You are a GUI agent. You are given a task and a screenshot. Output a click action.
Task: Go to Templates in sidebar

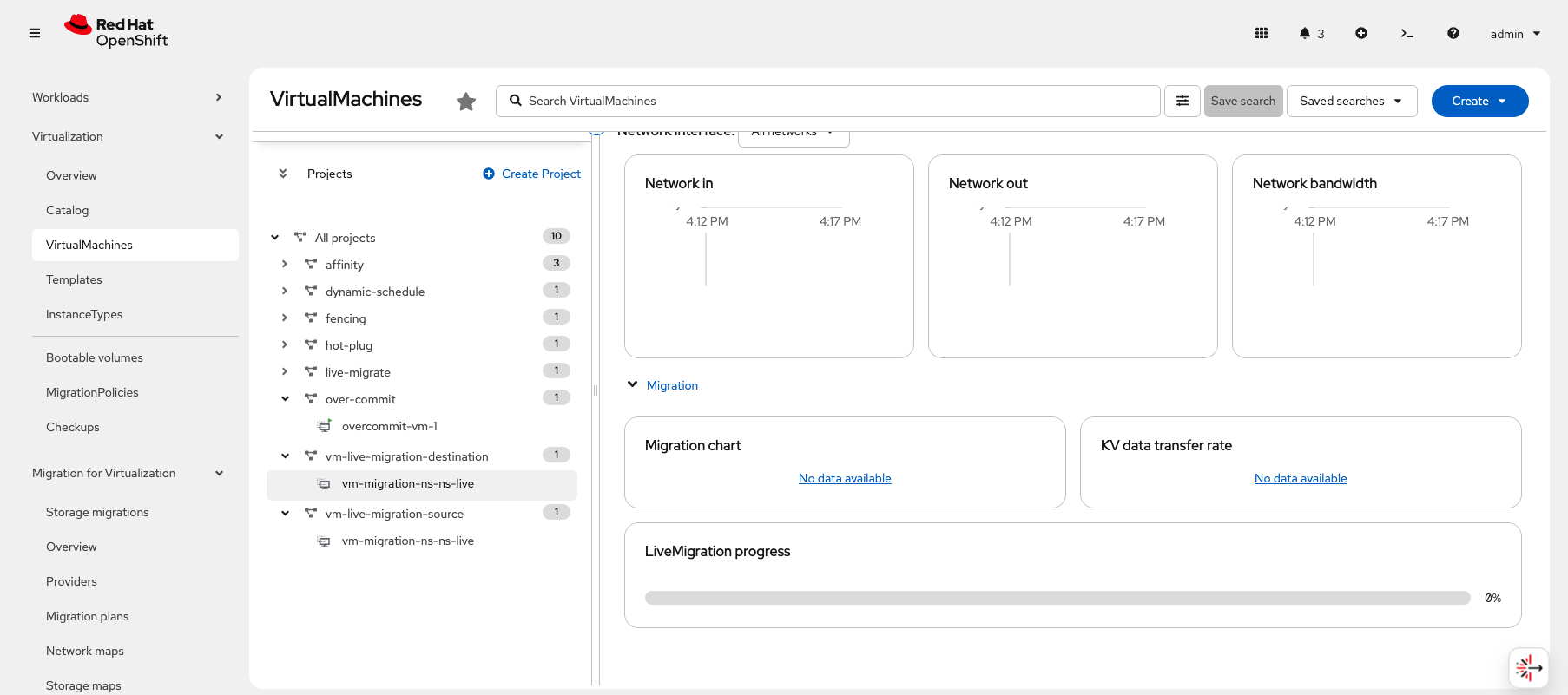74,279
